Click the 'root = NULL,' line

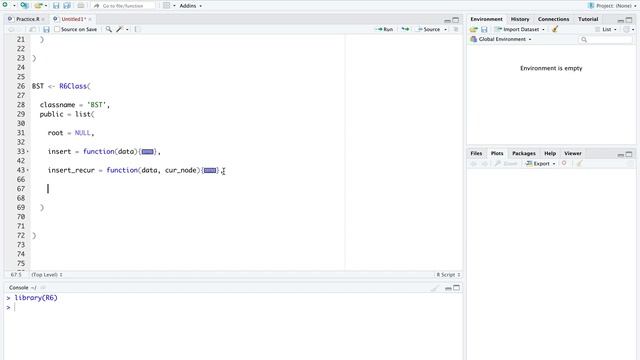click(71, 133)
